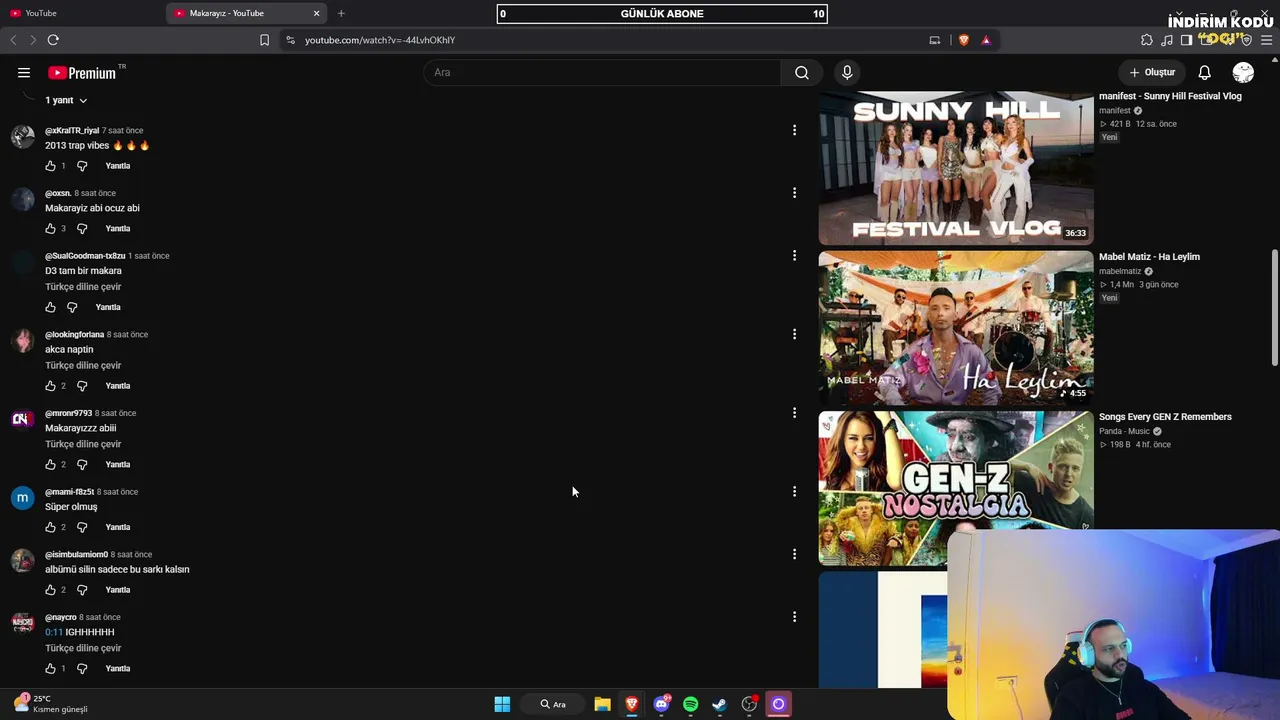The image size is (1280, 720).
Task: Open a new browser tab
Action: [x=341, y=13]
